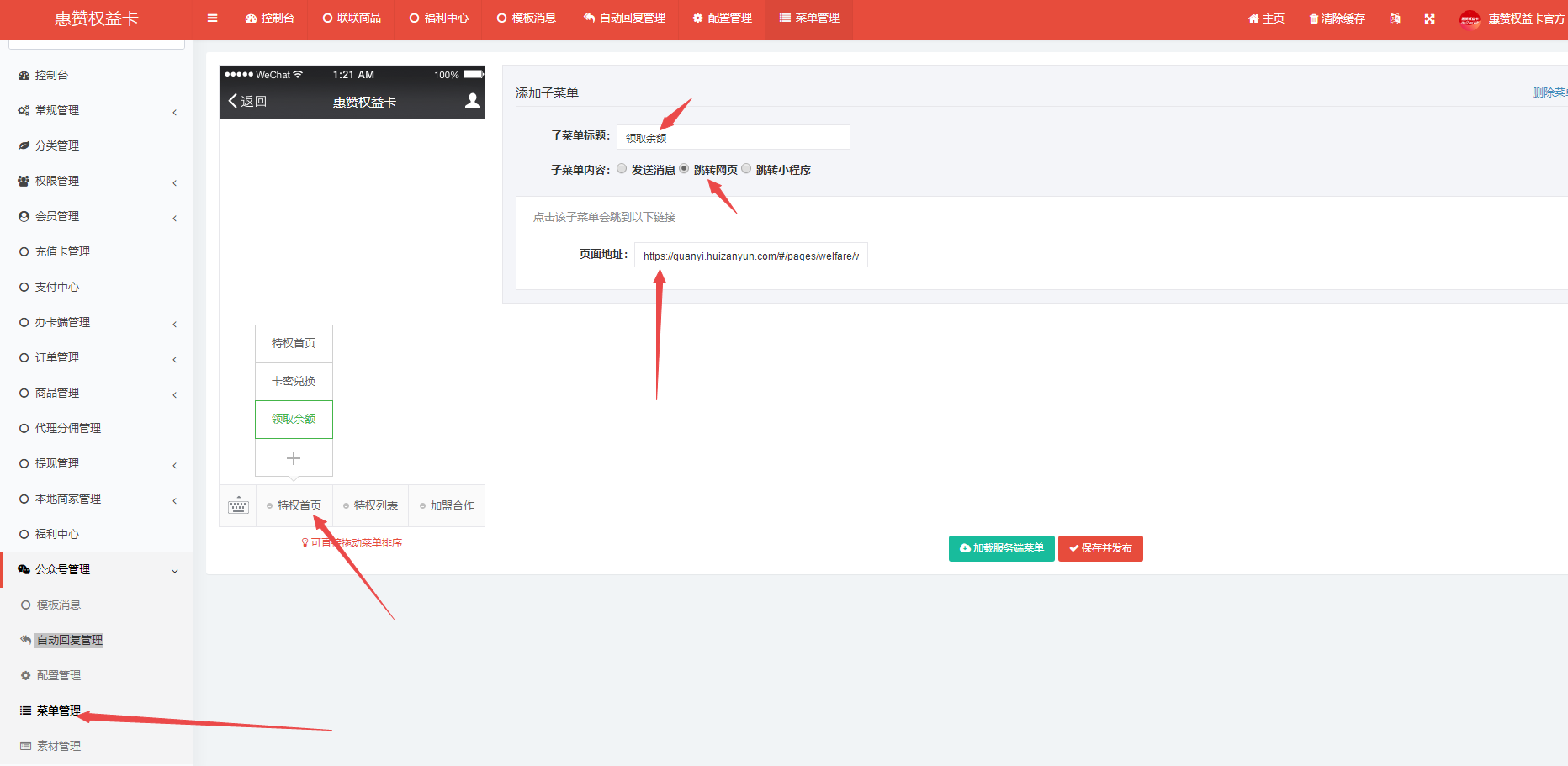Open 配置管理 top tab
This screenshot has height=766, width=1568.
pos(722,18)
